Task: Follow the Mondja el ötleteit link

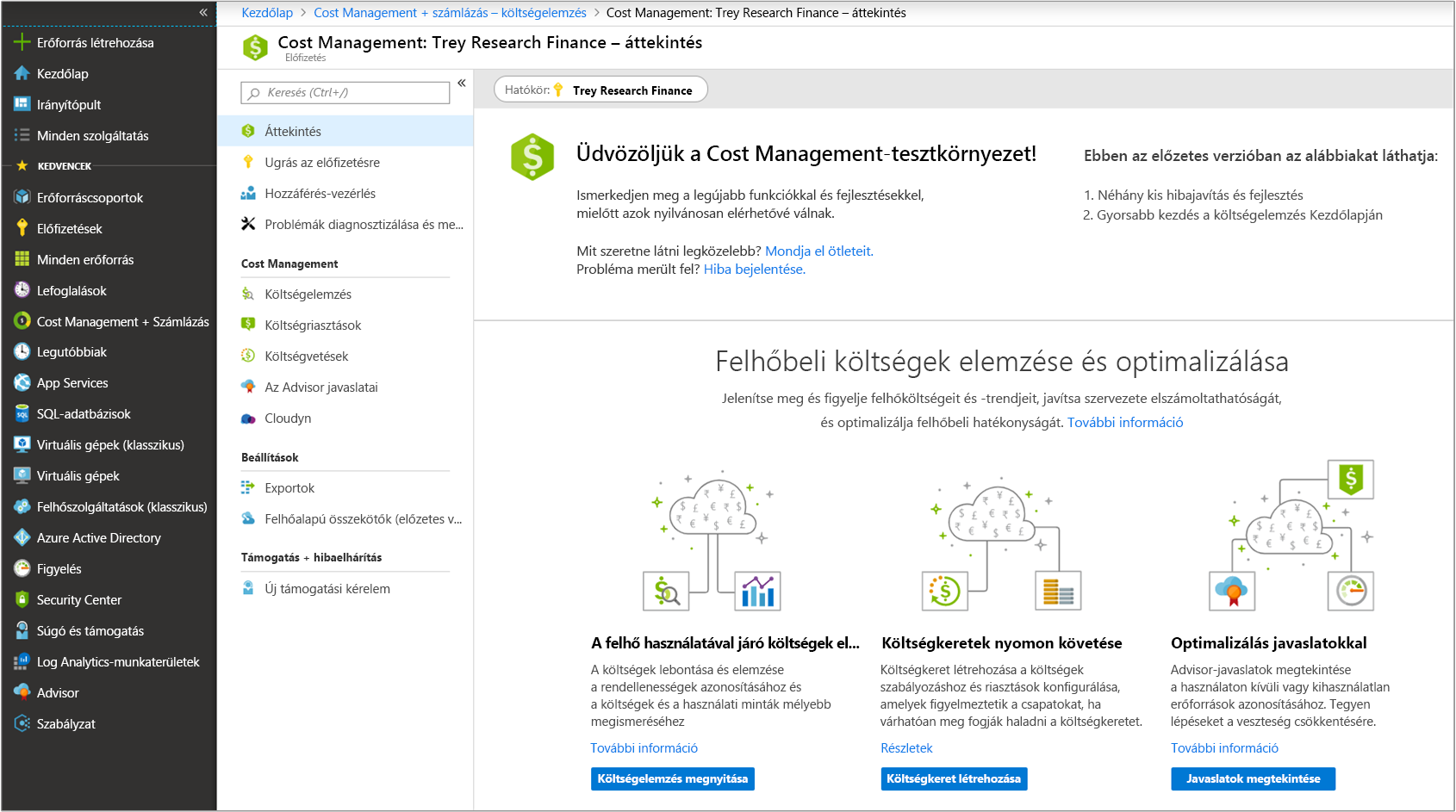Action: [819, 251]
